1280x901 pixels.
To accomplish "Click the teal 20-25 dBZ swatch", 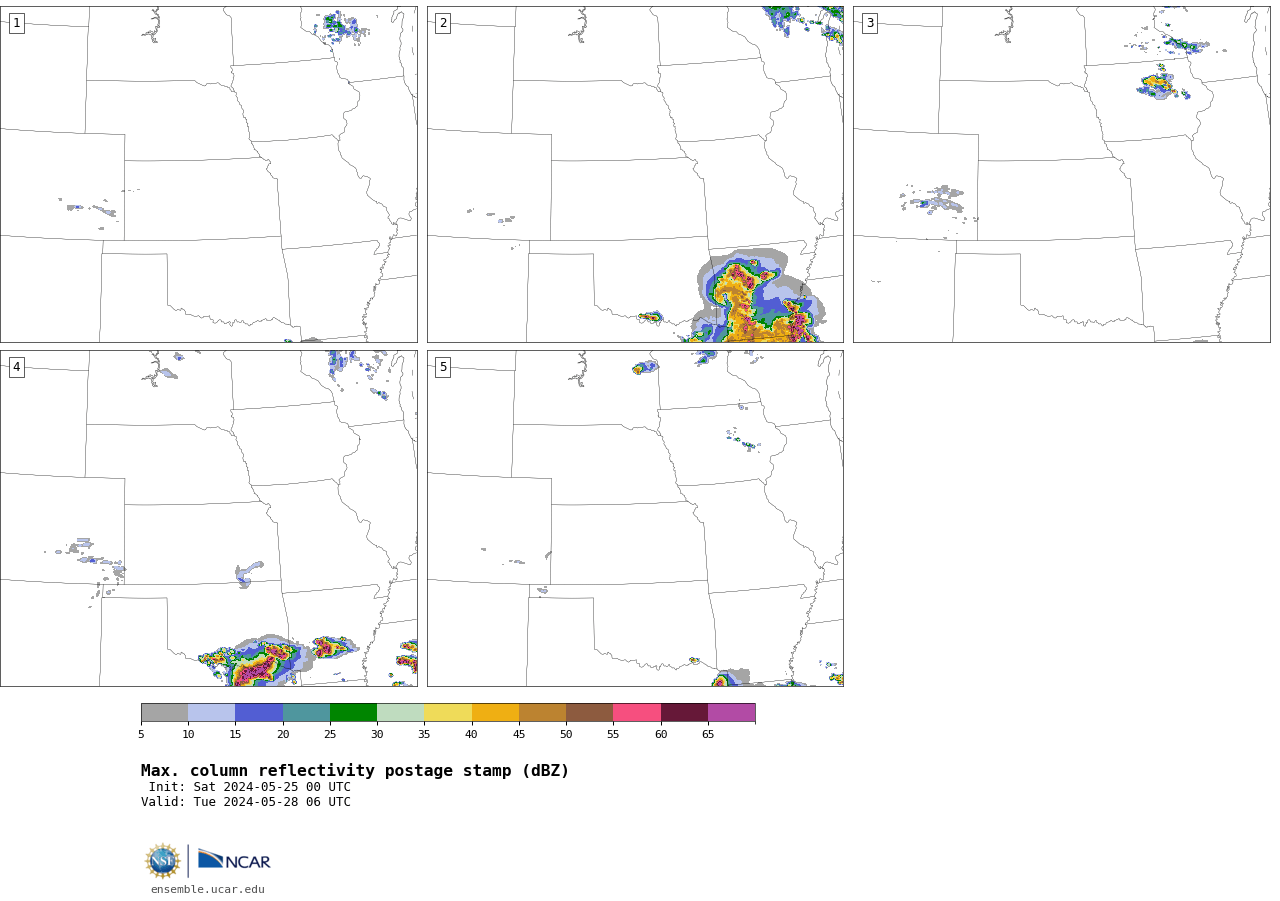I will [306, 712].
